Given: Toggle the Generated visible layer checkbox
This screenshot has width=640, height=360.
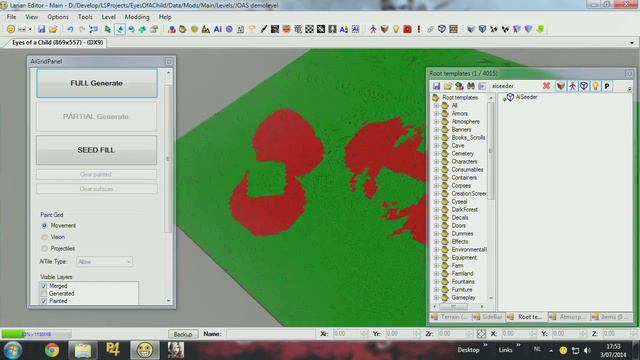Looking at the screenshot, I should [x=44, y=293].
